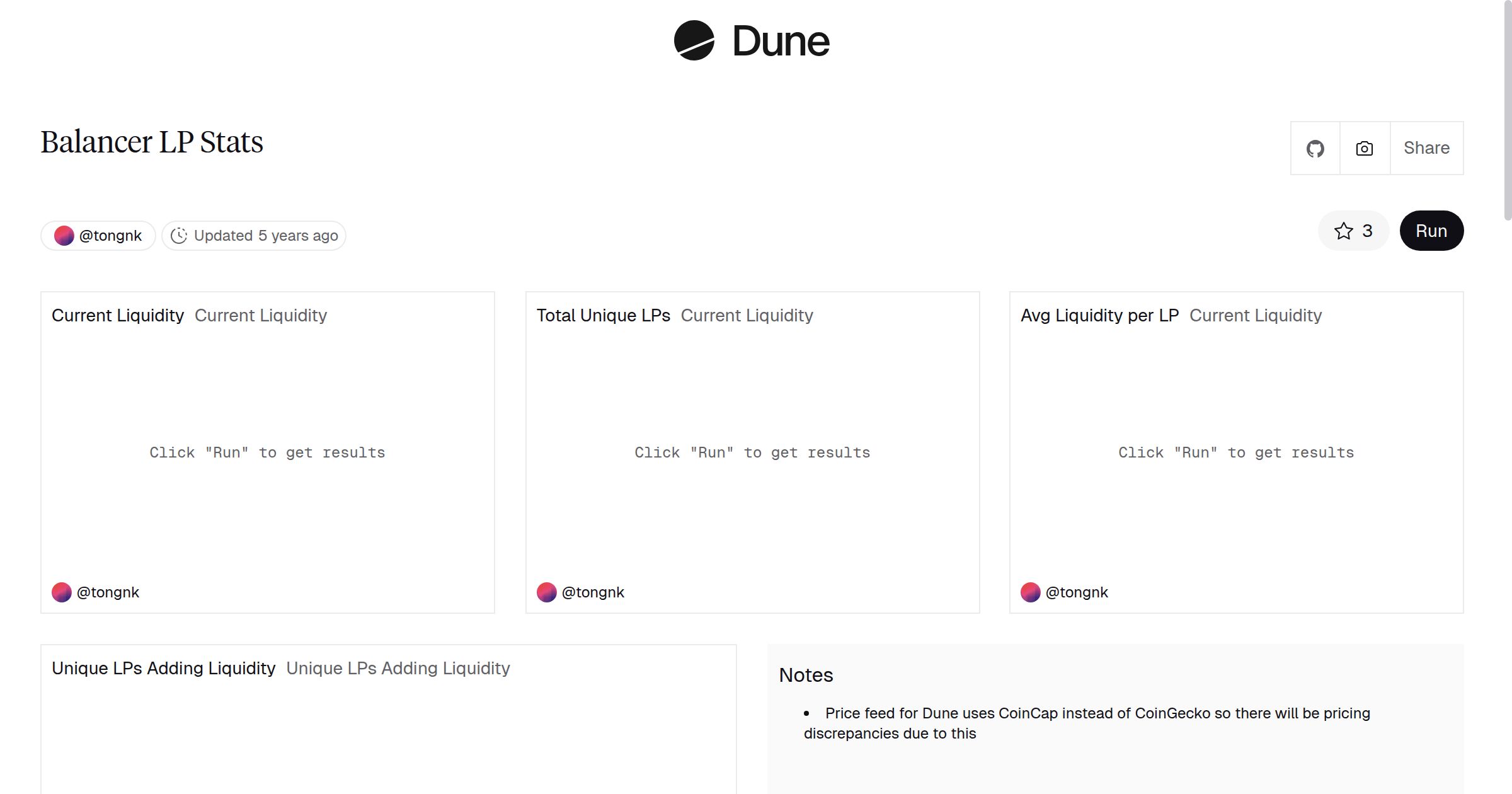
Task: Open the Avg Liquidity per LP title
Action: (x=1099, y=316)
